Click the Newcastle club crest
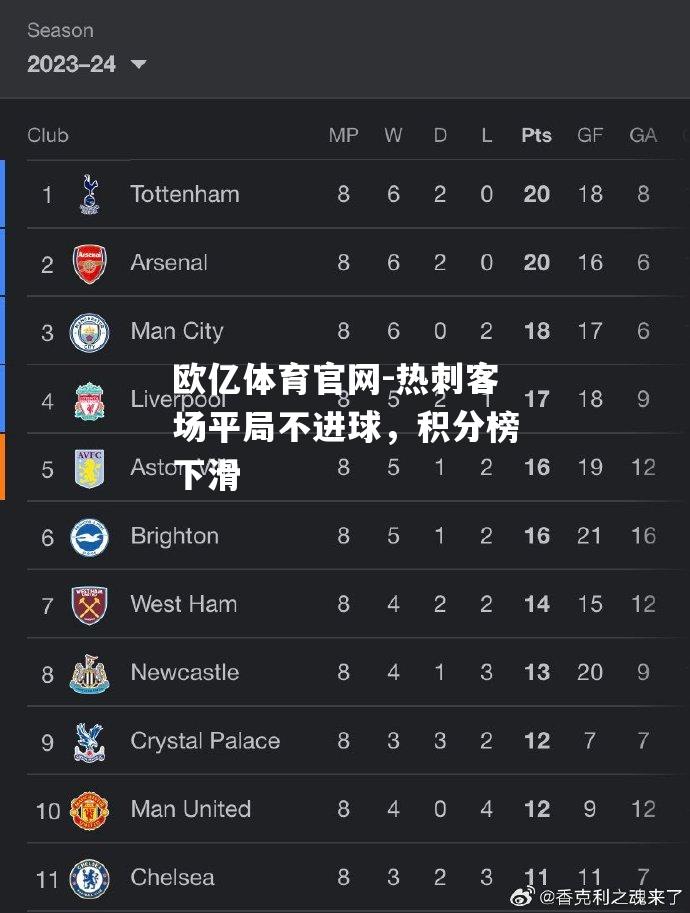The image size is (690, 913). point(89,673)
